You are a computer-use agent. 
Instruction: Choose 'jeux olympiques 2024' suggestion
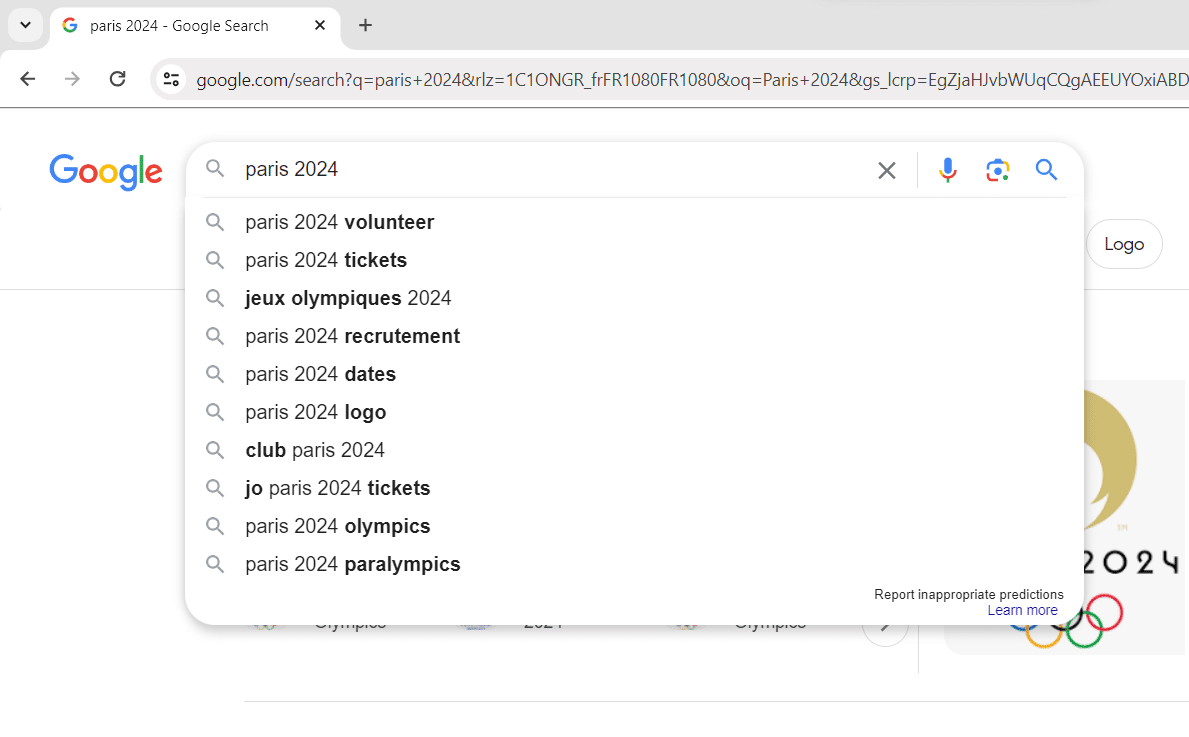click(x=348, y=298)
